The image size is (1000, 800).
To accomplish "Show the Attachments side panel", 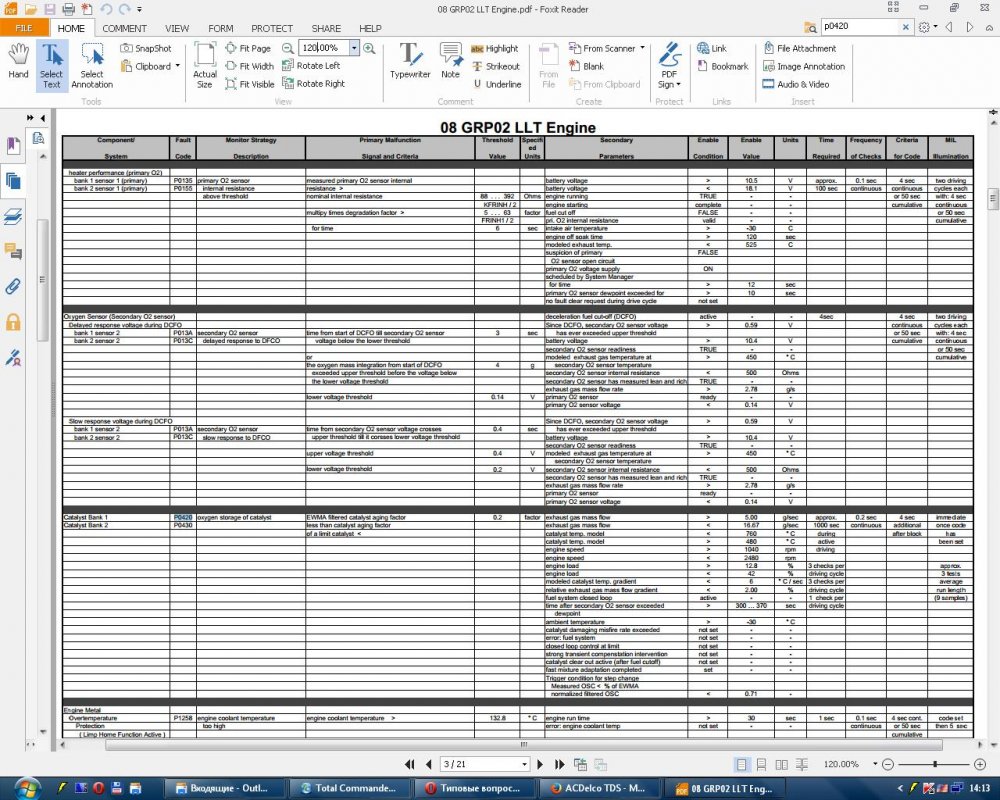I will [13, 286].
